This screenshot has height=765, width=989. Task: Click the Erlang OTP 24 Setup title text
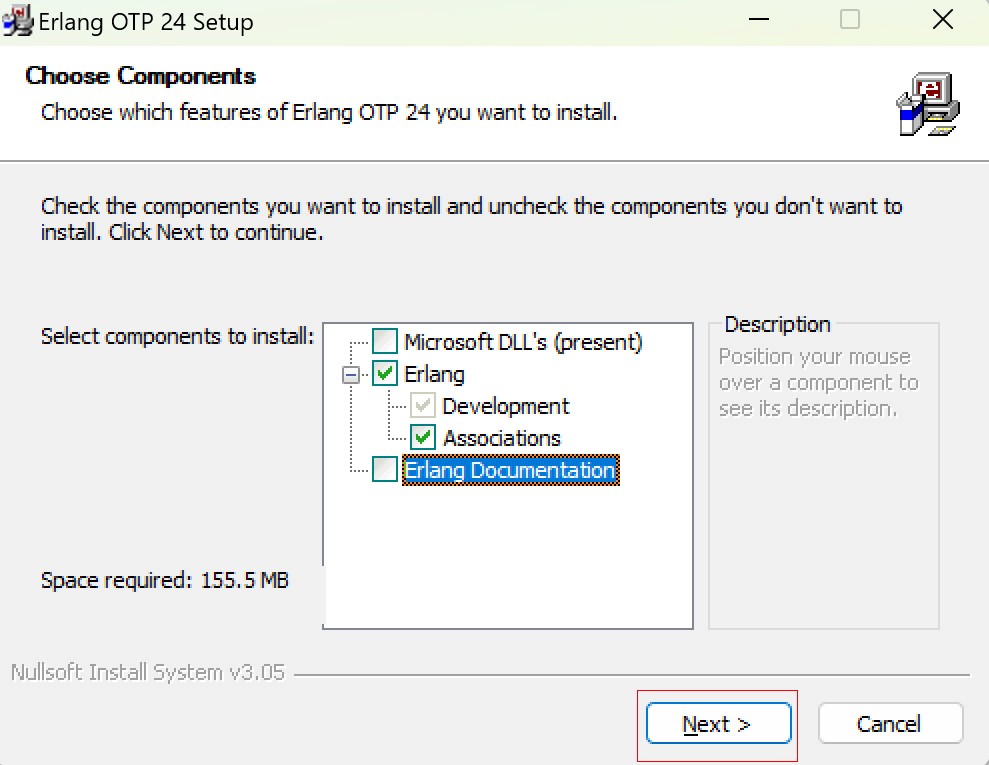[146, 22]
